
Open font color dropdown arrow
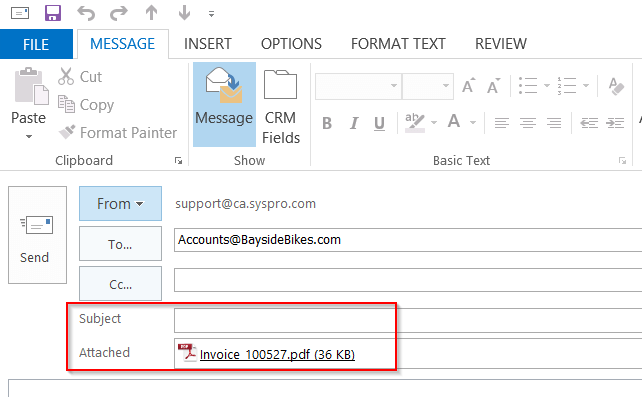[473, 123]
